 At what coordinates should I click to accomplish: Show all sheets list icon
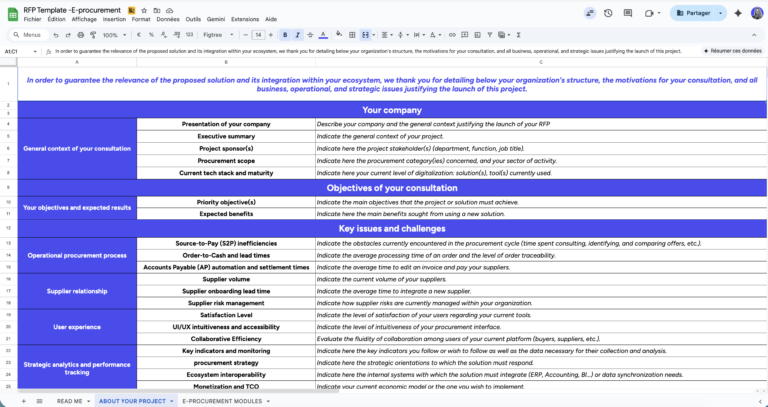[x=39, y=400]
